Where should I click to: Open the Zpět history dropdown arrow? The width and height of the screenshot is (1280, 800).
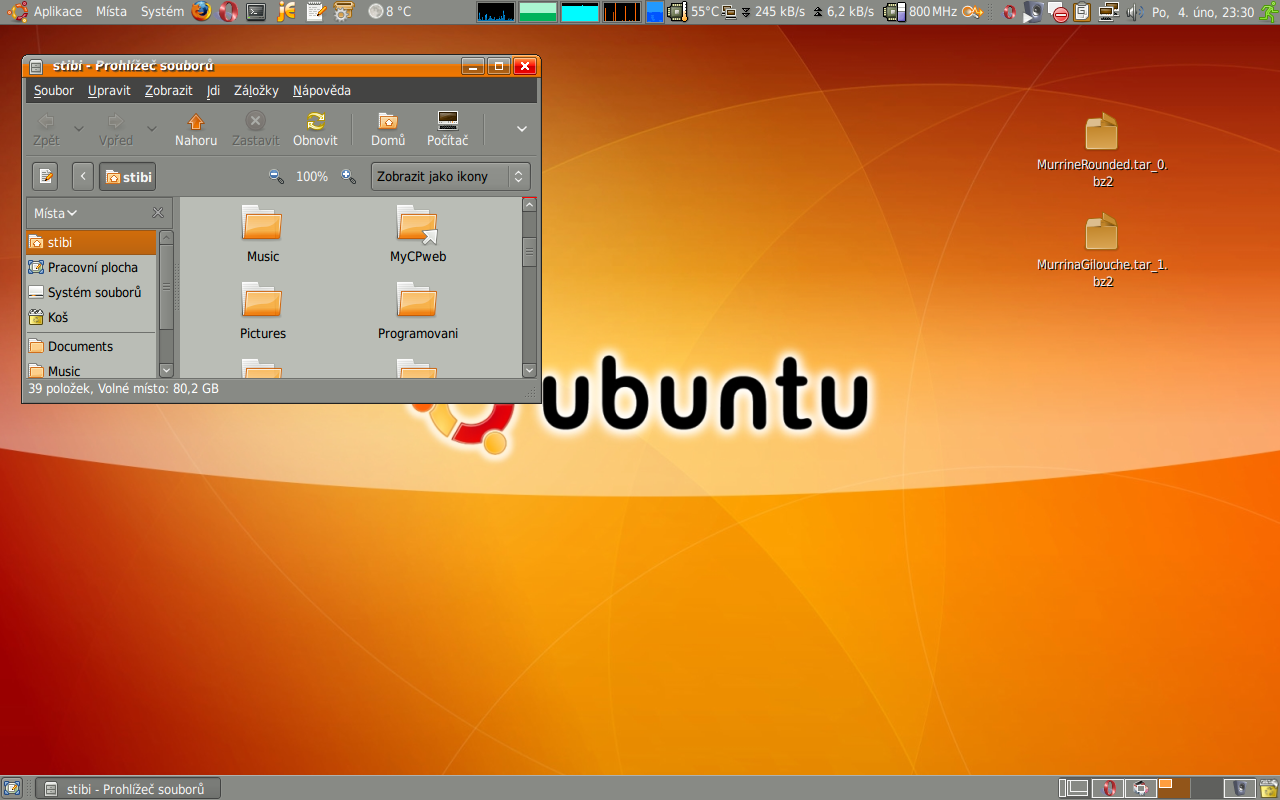point(79,129)
